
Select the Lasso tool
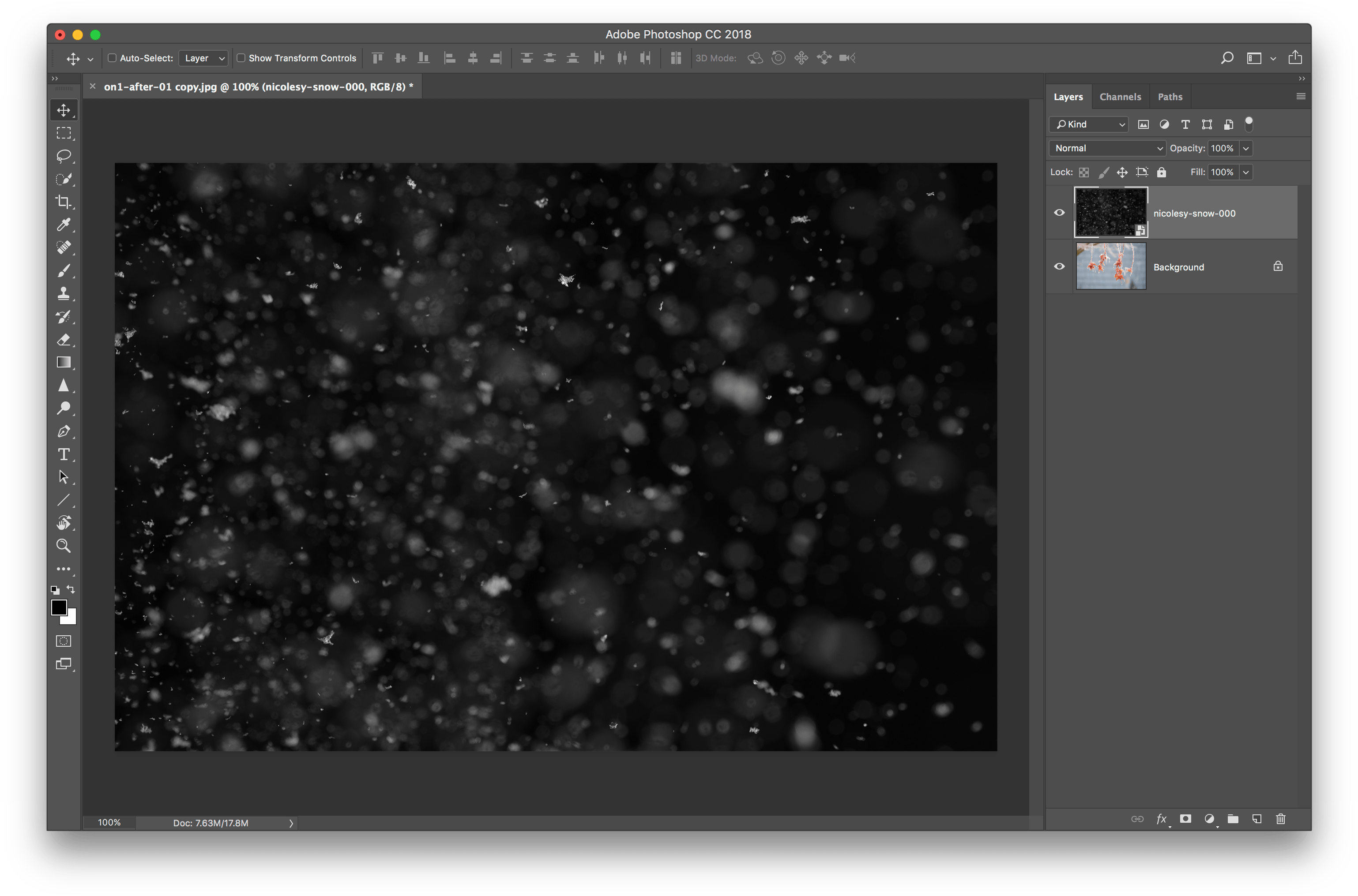click(64, 156)
